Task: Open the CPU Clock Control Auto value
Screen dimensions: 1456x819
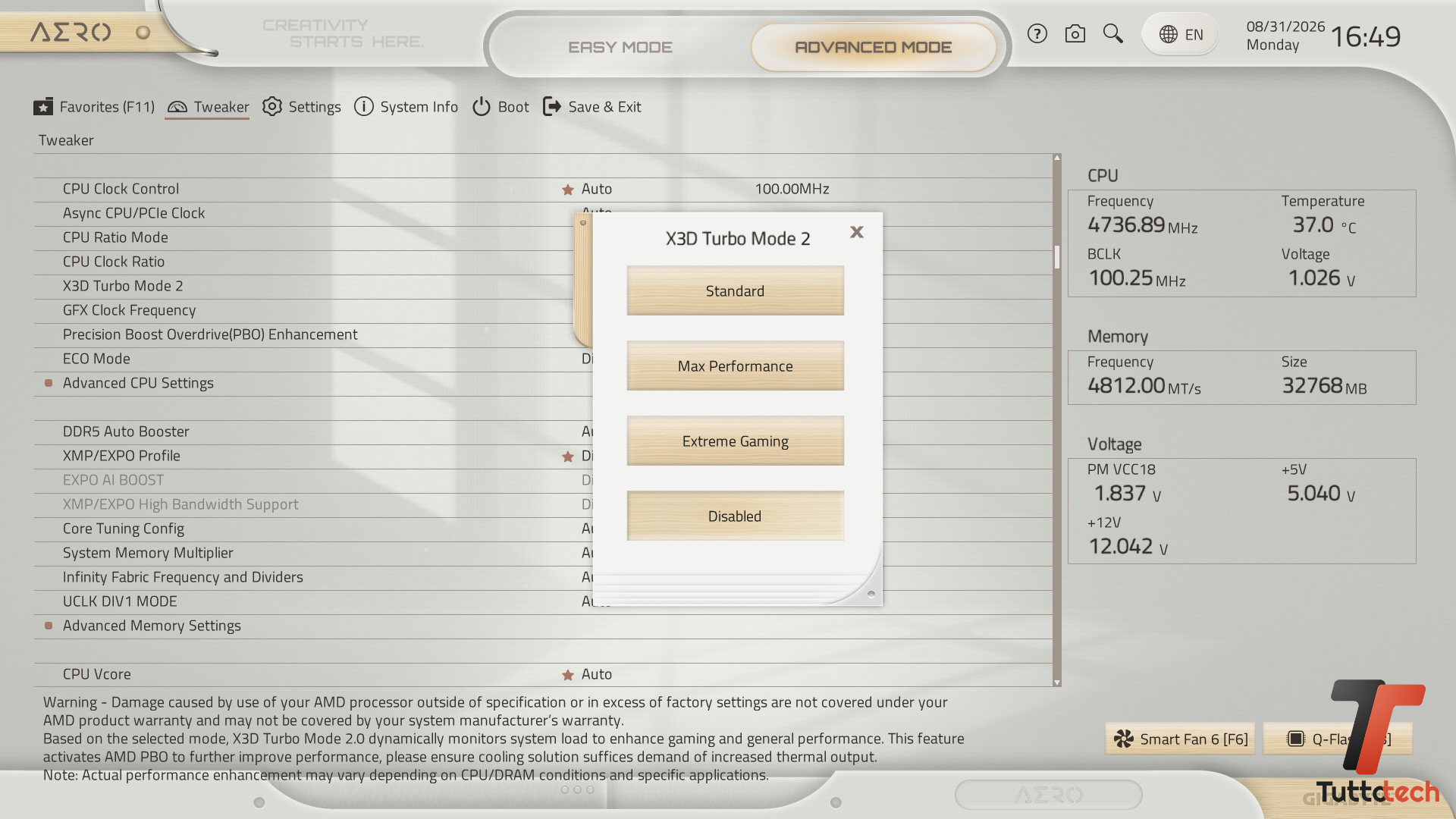Action: 597,189
